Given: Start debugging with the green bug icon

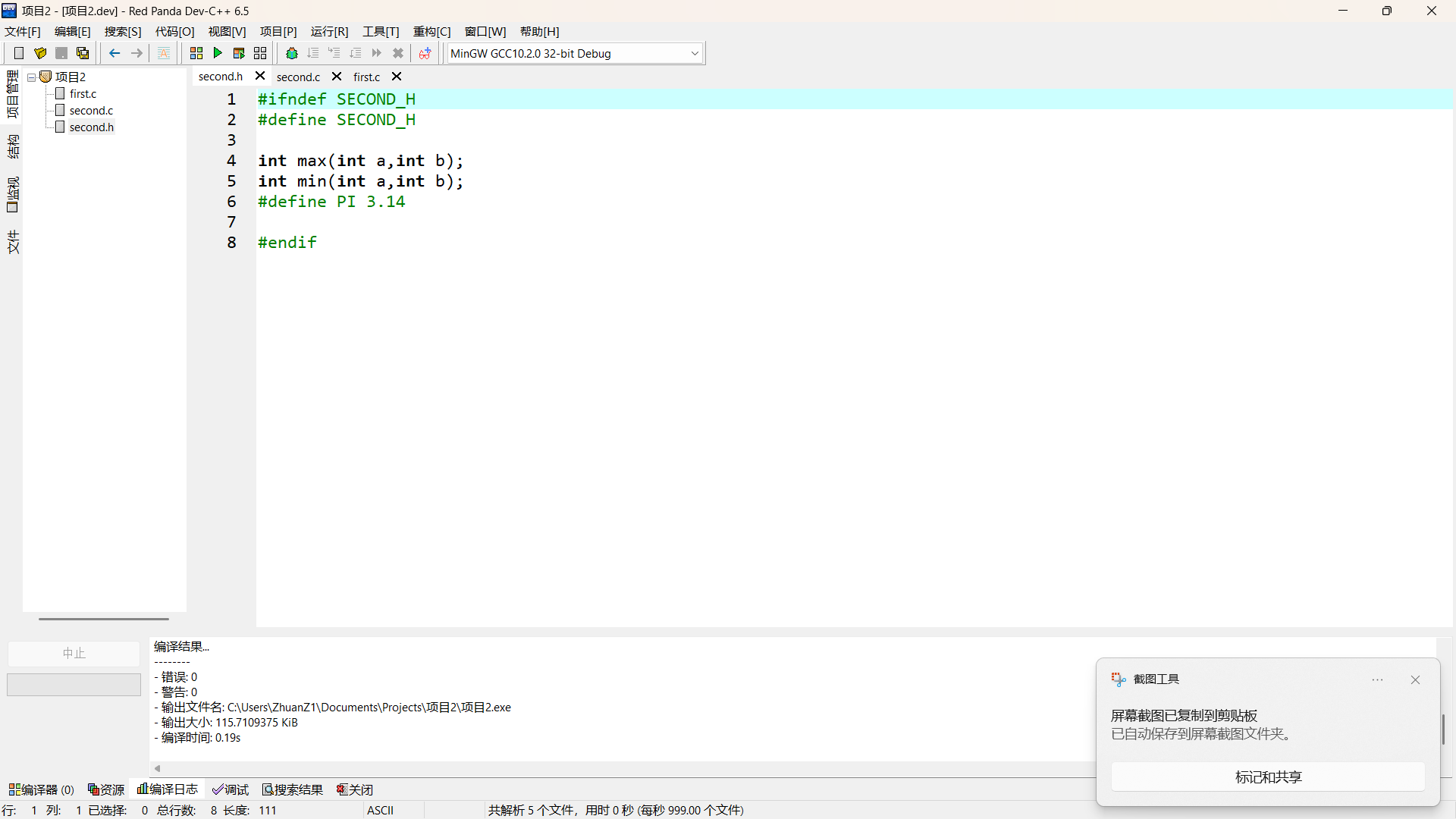Looking at the screenshot, I should pos(292,53).
